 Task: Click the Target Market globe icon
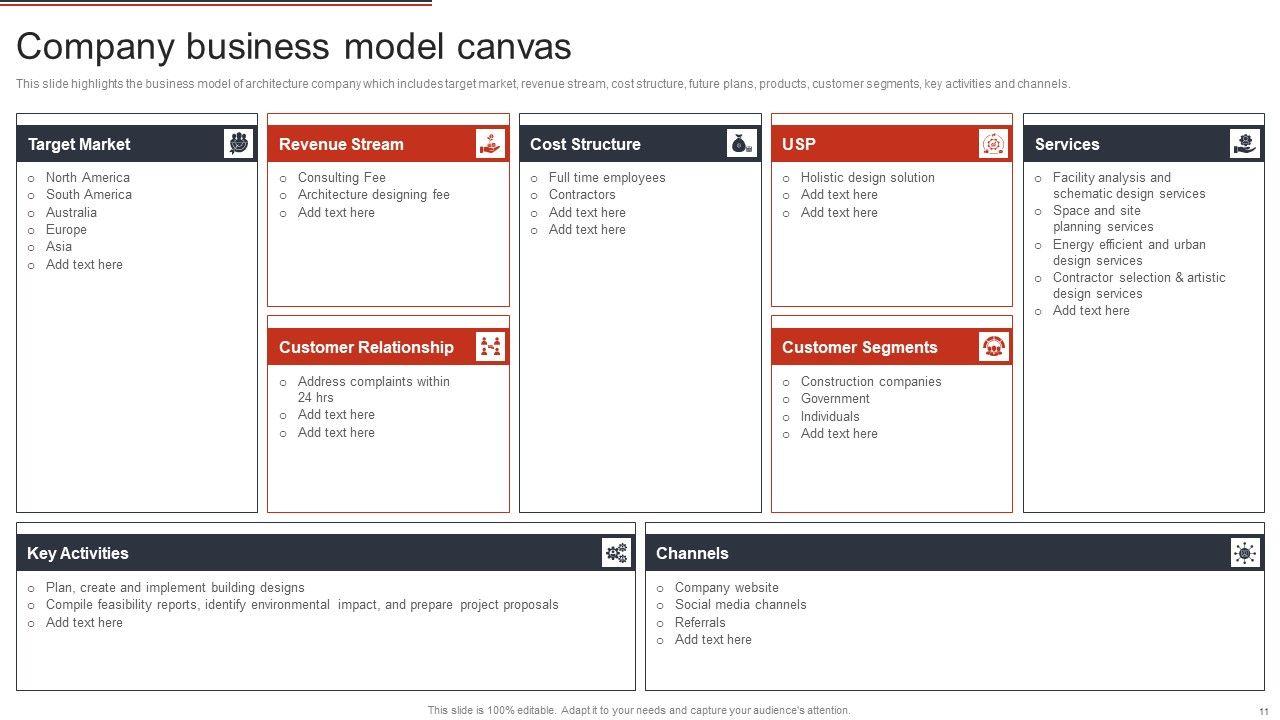tap(238, 144)
